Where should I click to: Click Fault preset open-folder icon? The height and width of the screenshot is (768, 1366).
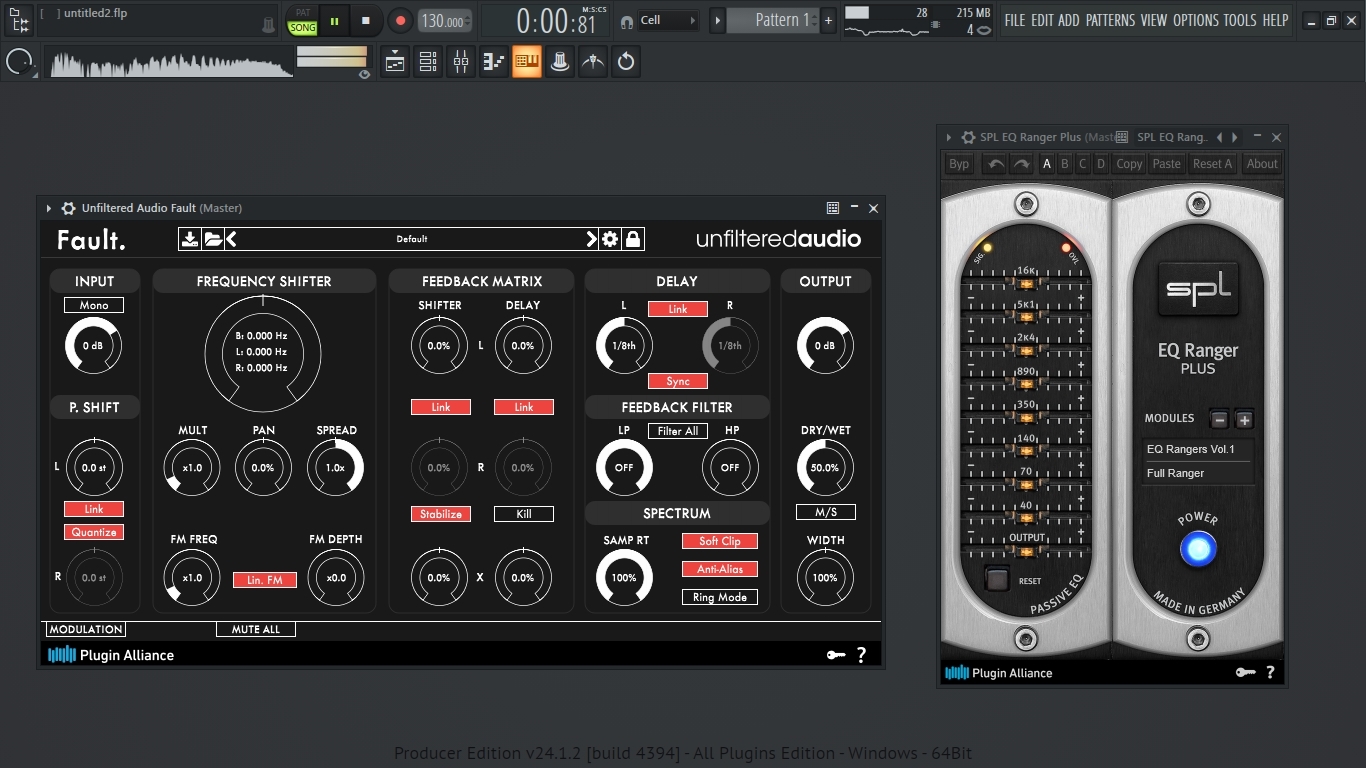pyautogui.click(x=213, y=239)
